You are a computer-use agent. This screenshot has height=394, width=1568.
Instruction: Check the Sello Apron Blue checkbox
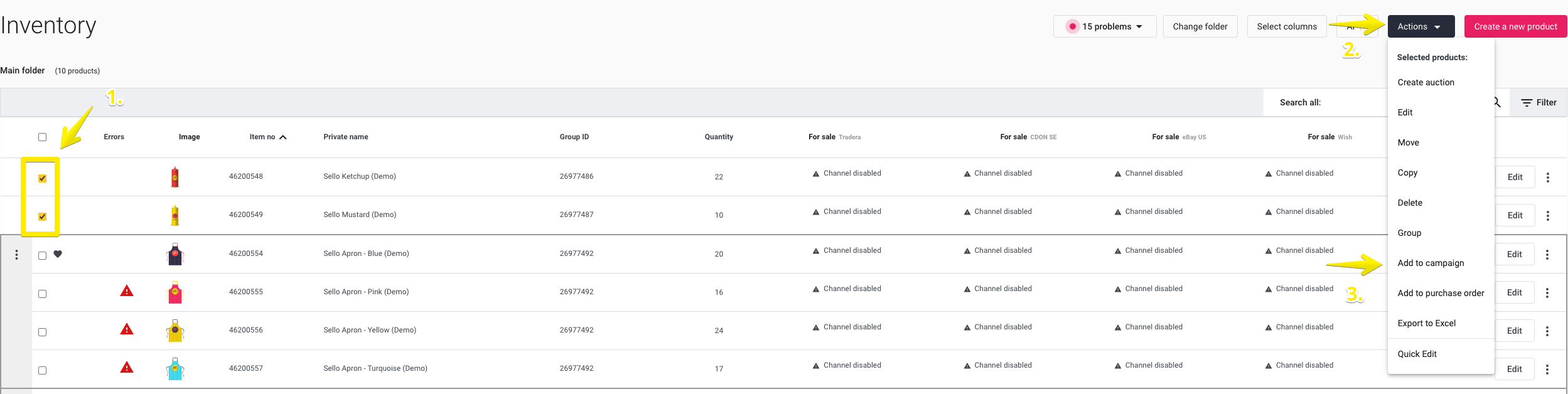tap(42, 255)
